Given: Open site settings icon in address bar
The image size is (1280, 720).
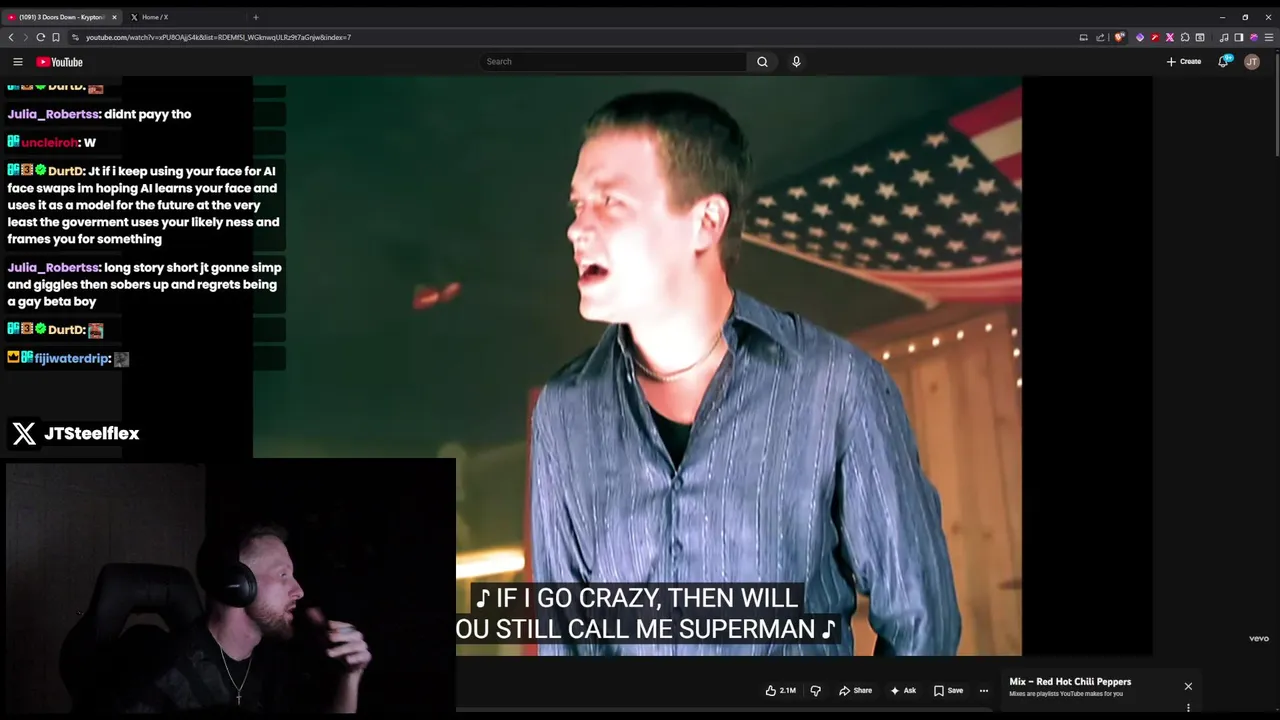Looking at the screenshot, I should [x=75, y=37].
